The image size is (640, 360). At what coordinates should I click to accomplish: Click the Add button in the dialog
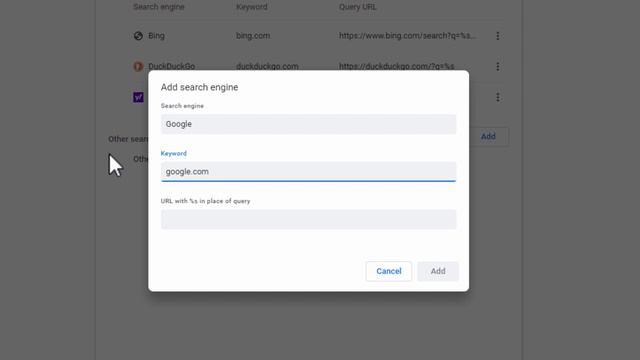(438, 271)
